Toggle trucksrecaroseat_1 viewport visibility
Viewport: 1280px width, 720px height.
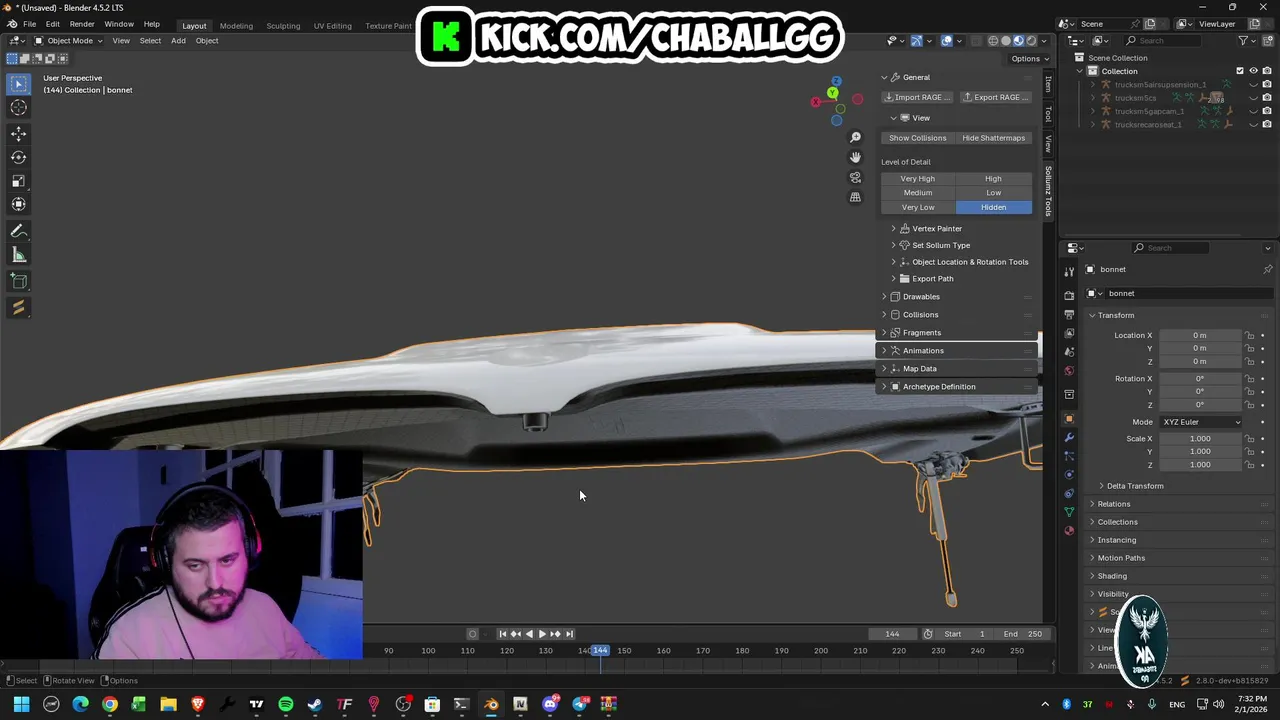[x=1253, y=125]
